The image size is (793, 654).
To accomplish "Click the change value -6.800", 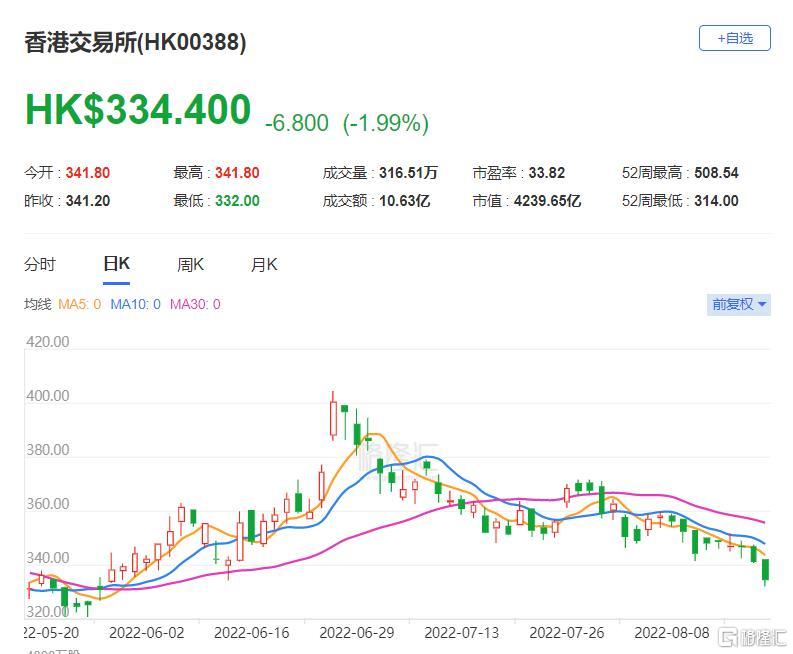I will (x=297, y=123).
